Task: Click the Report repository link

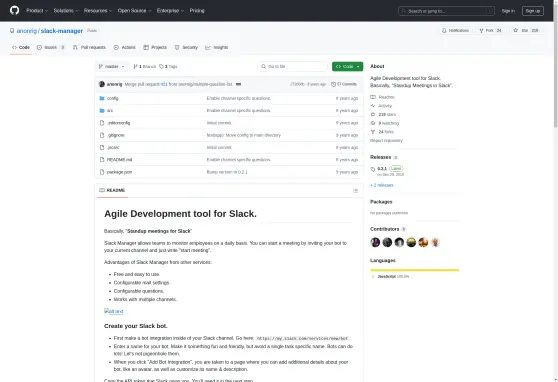Action: [386, 141]
